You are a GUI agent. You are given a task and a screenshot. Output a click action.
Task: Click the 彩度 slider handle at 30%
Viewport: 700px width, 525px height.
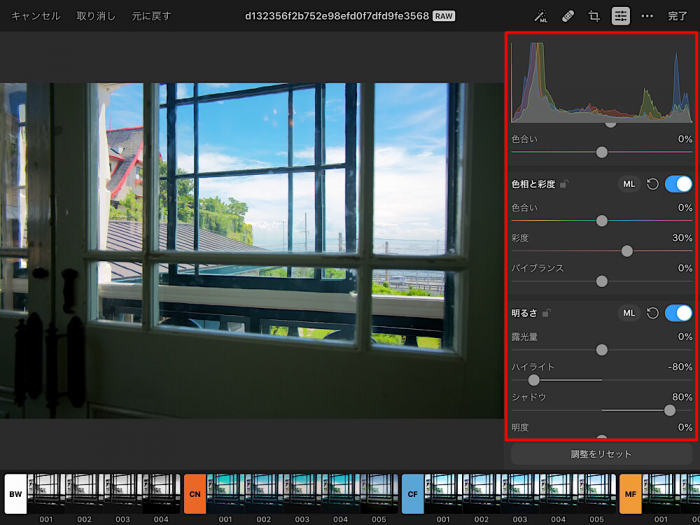pos(627,251)
